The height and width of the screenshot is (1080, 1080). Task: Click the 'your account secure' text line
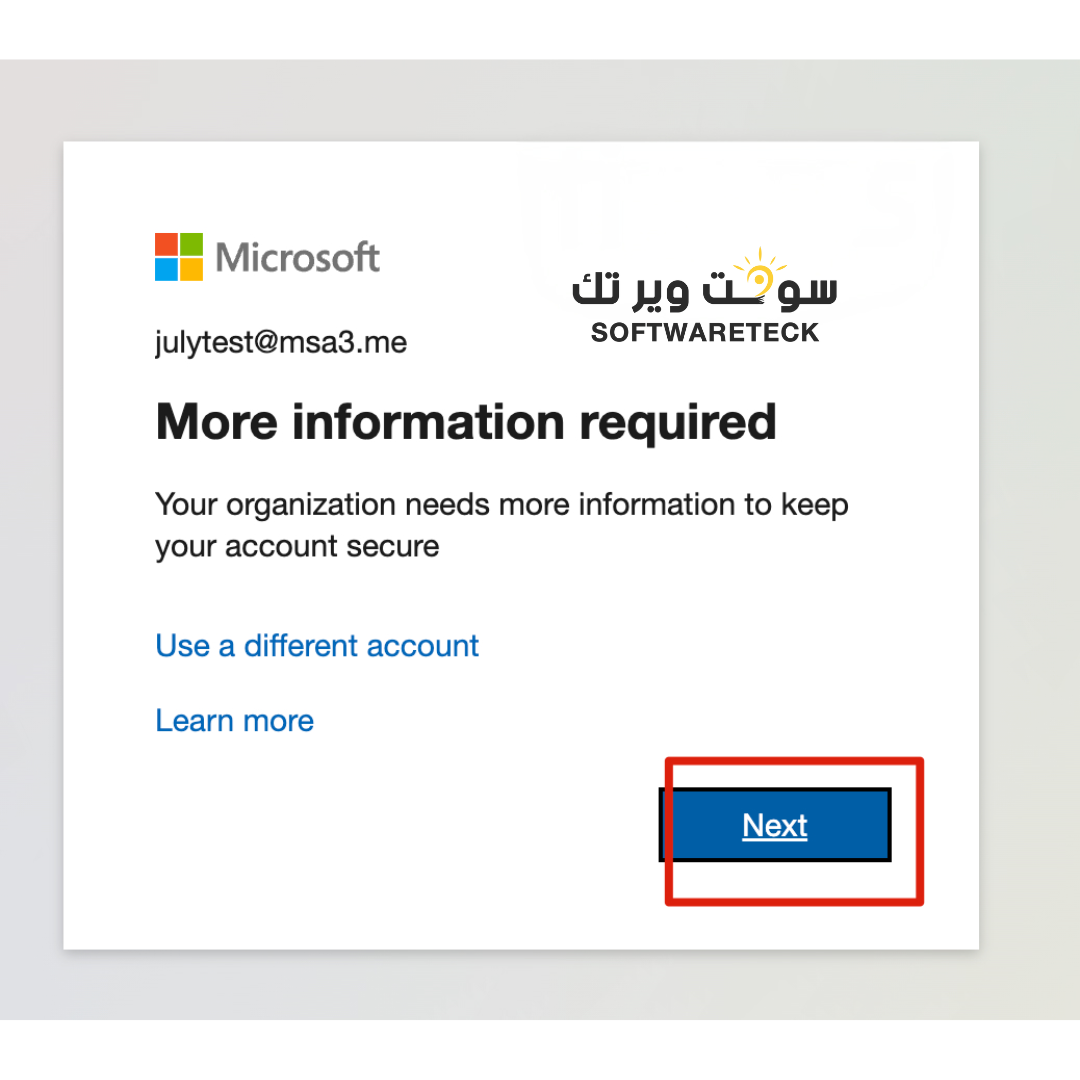297,547
